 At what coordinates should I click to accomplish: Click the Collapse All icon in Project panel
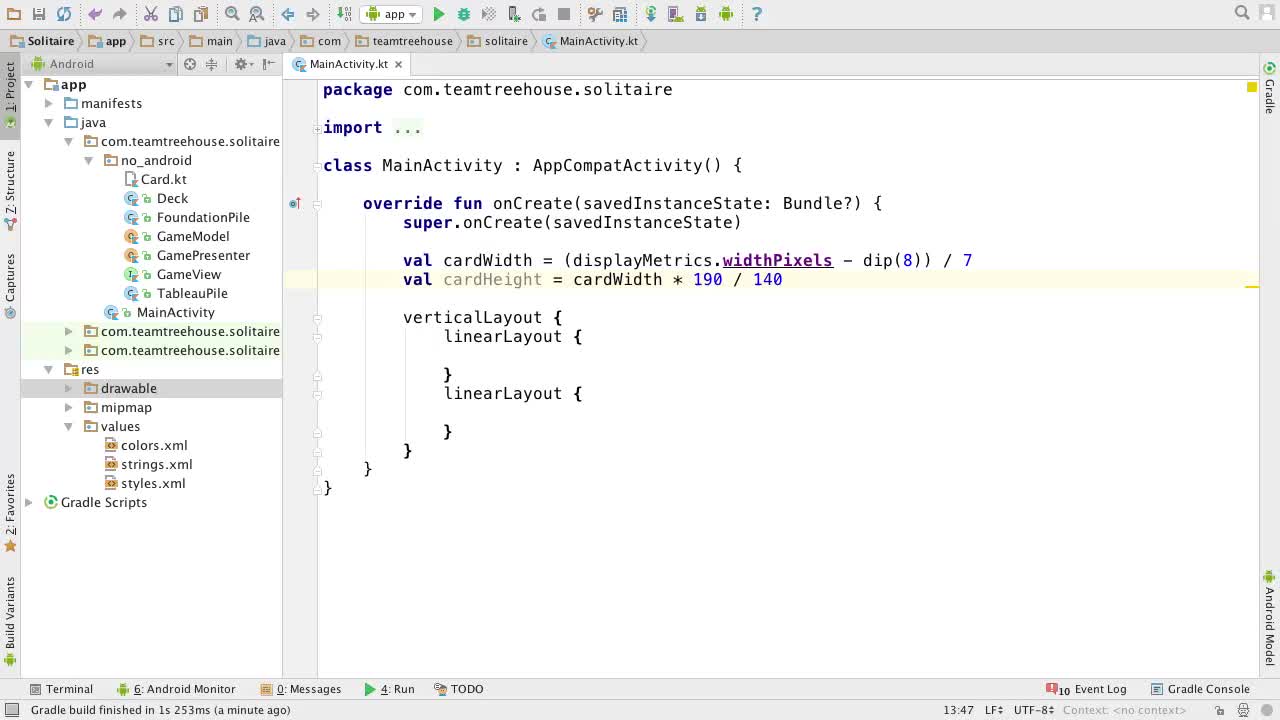point(211,64)
